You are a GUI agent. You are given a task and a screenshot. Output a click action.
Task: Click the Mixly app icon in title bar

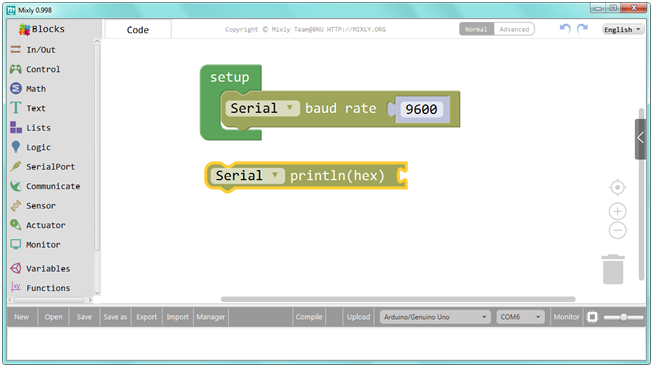click(11, 10)
